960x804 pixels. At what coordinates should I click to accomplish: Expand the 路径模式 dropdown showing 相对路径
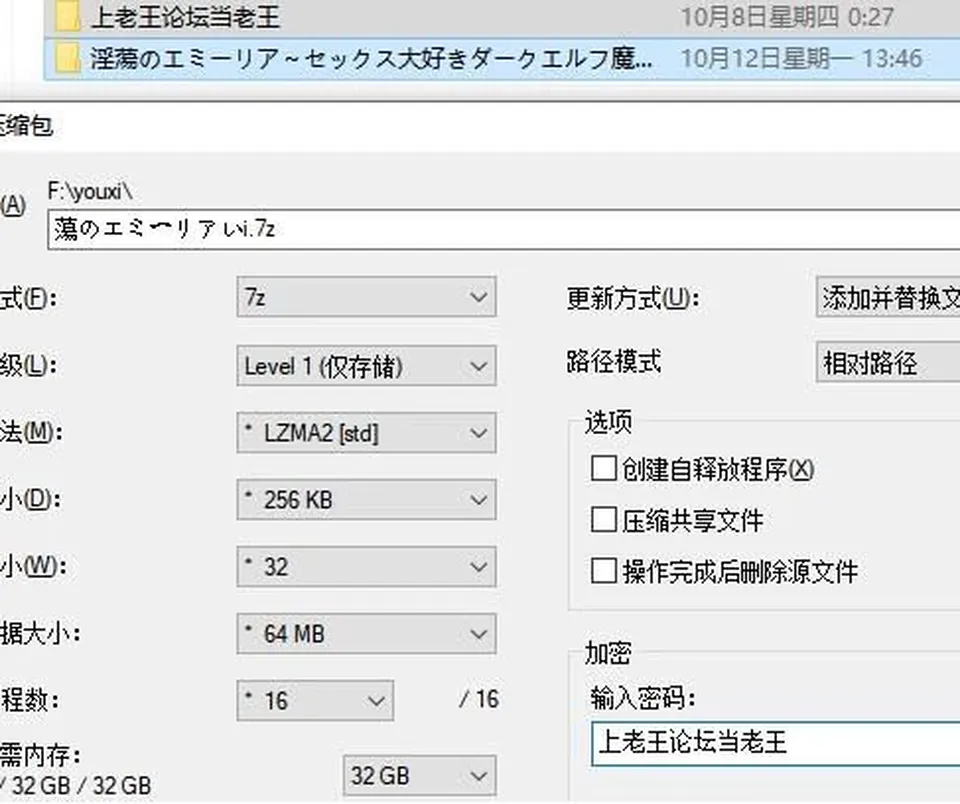[x=888, y=363]
